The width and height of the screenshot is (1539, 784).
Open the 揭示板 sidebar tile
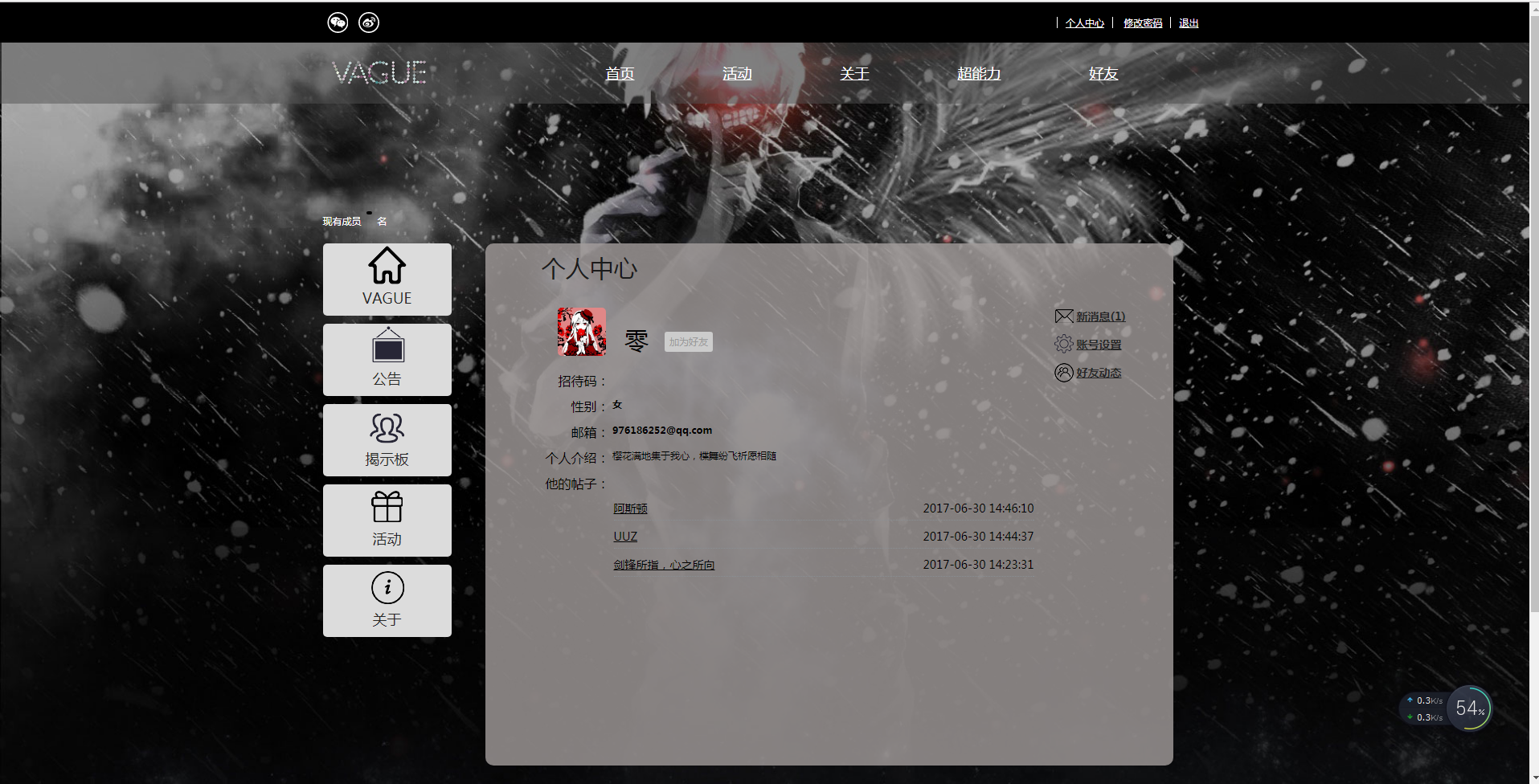[387, 440]
